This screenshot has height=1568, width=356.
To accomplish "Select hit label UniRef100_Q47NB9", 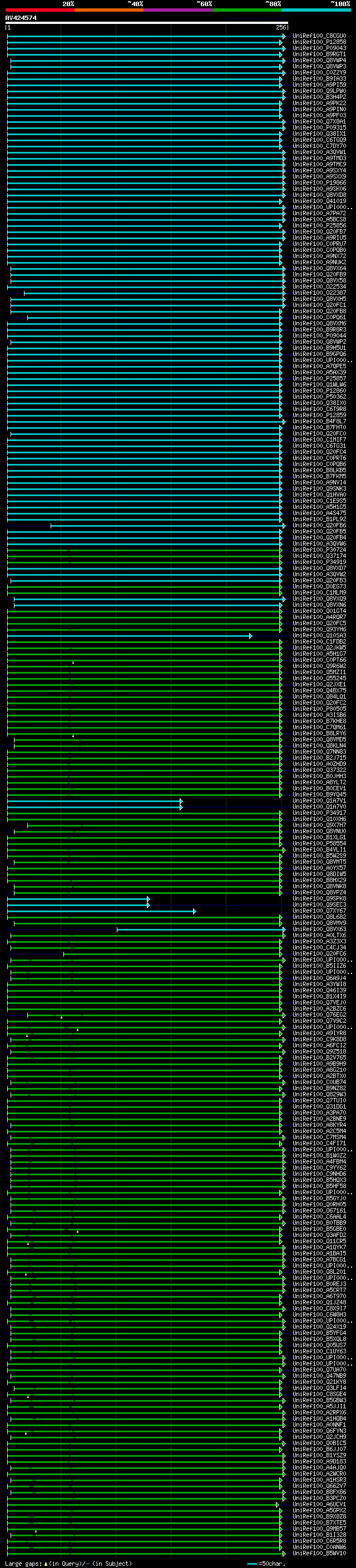I will click(x=319, y=1376).
